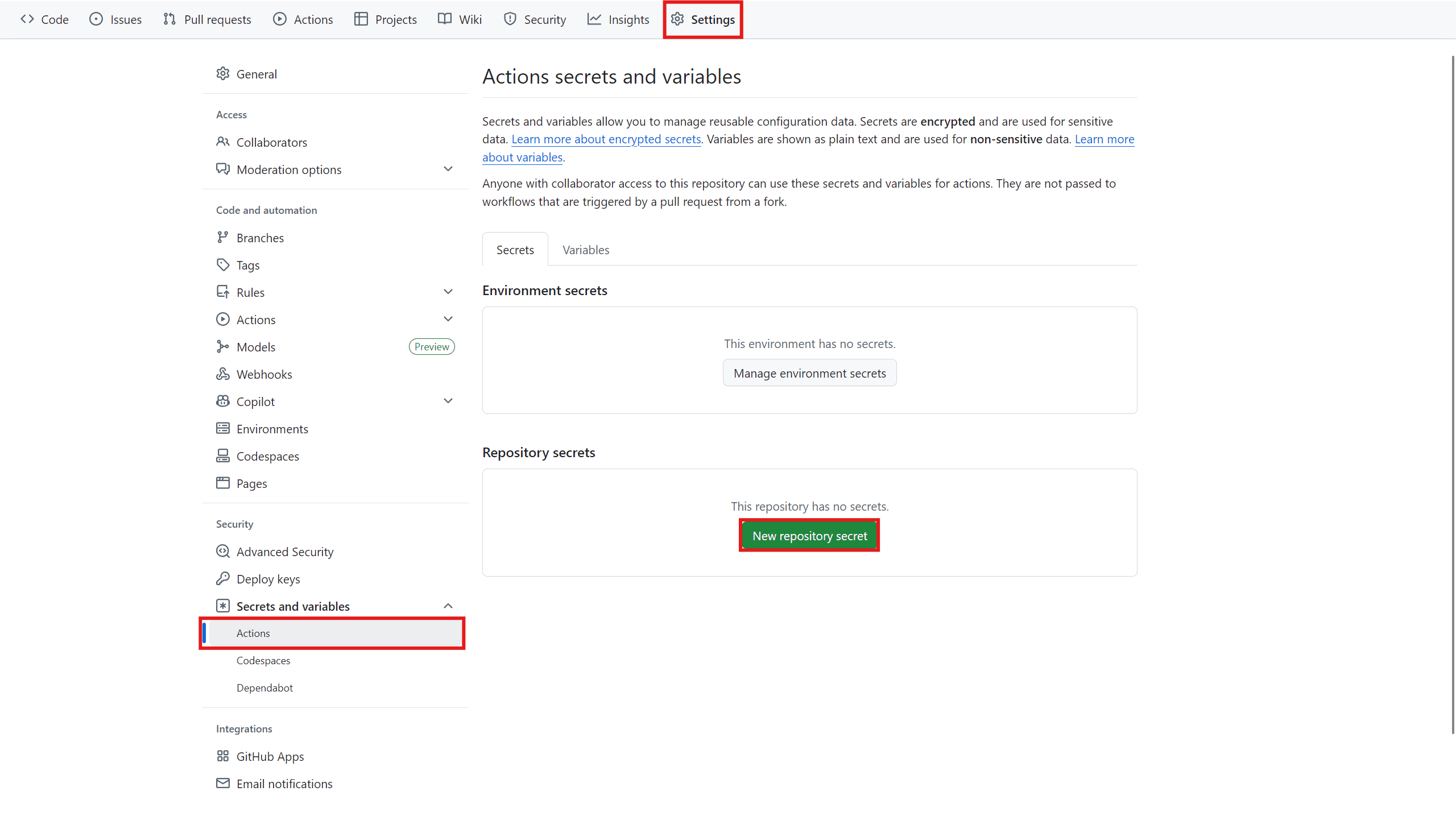Image resolution: width=1456 pixels, height=820 pixels.
Task: Click the Projects table icon
Action: (361, 19)
